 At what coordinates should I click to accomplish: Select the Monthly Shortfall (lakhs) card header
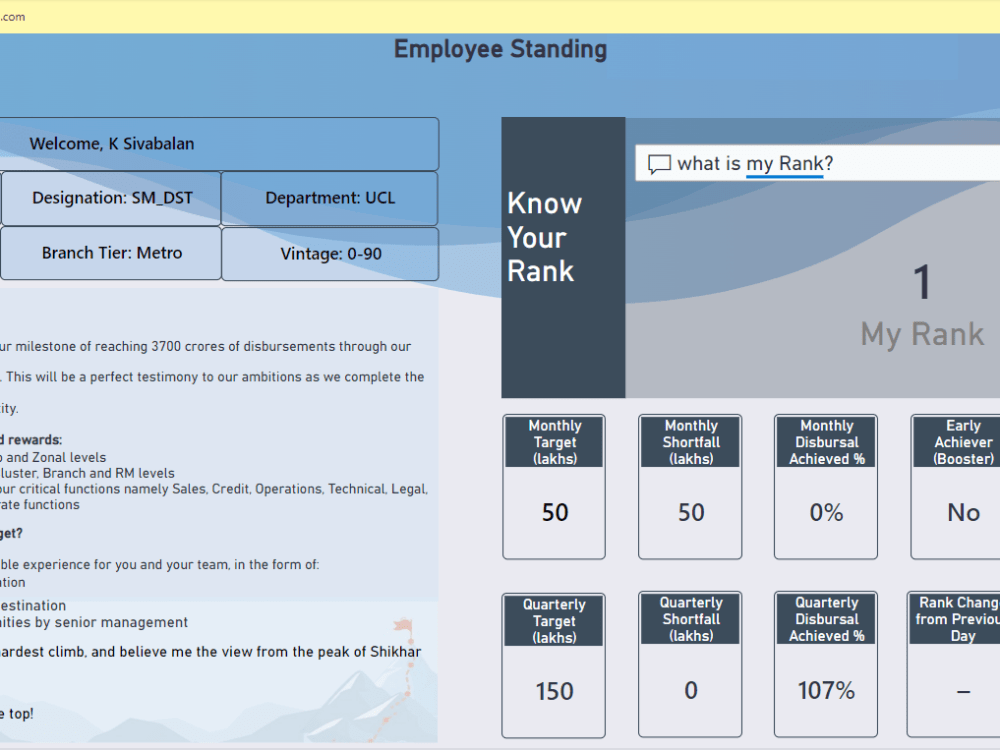pyautogui.click(x=691, y=442)
